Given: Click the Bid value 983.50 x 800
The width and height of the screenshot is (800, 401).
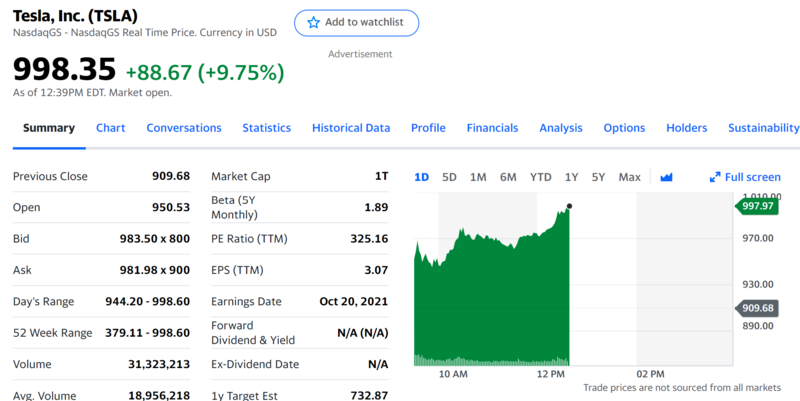Looking at the screenshot, I should pyautogui.click(x=155, y=239).
